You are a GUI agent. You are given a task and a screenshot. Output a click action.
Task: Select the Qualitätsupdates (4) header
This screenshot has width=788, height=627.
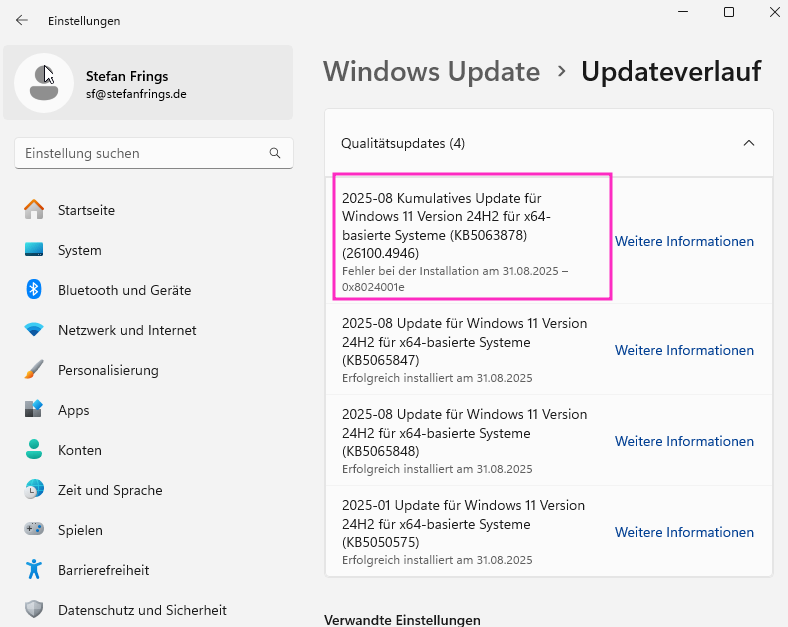click(549, 143)
